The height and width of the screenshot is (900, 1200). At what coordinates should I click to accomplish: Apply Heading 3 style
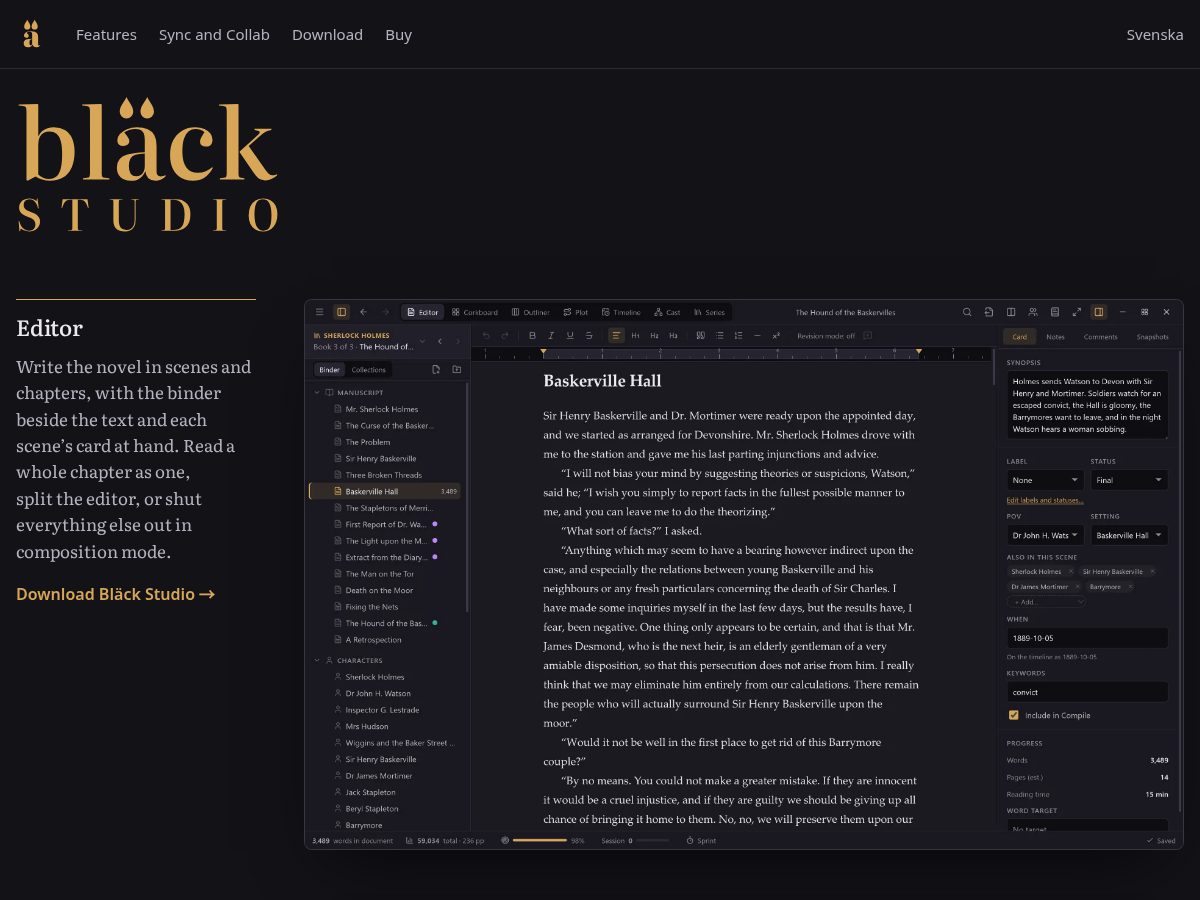tap(673, 335)
